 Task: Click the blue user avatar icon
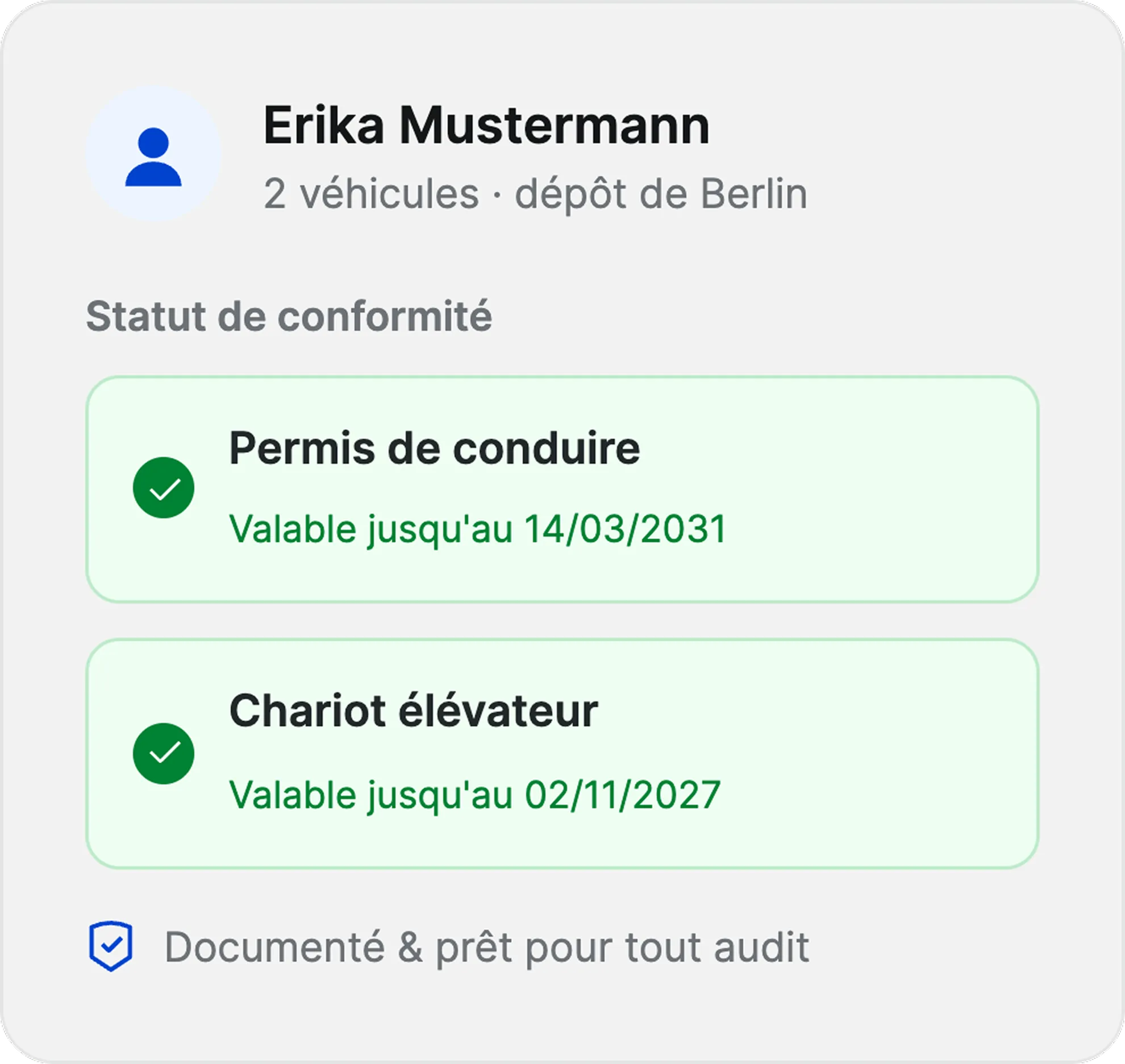(x=153, y=157)
